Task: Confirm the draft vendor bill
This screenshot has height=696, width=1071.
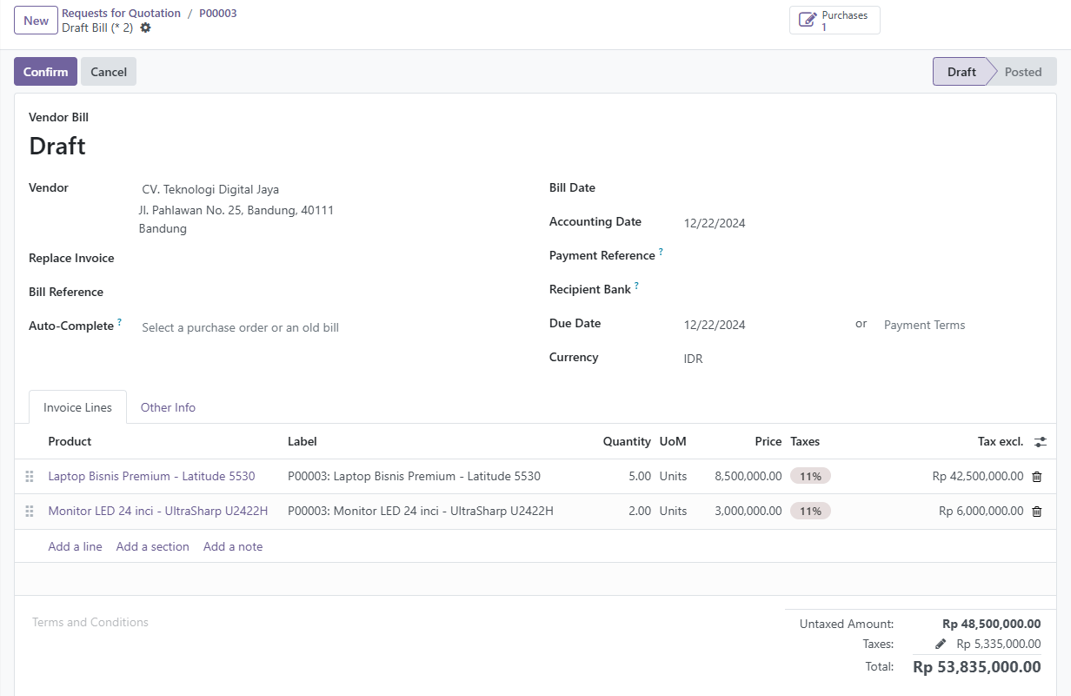Action: (x=45, y=72)
